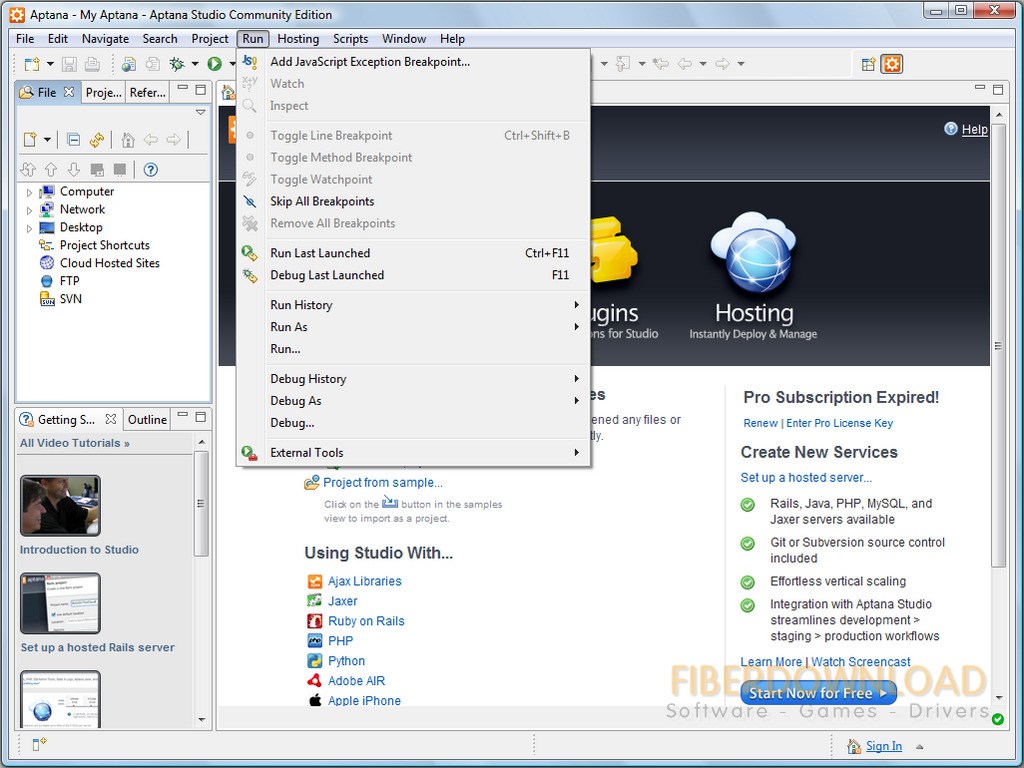
Task: Open the Renew subscription link
Action: 760,423
